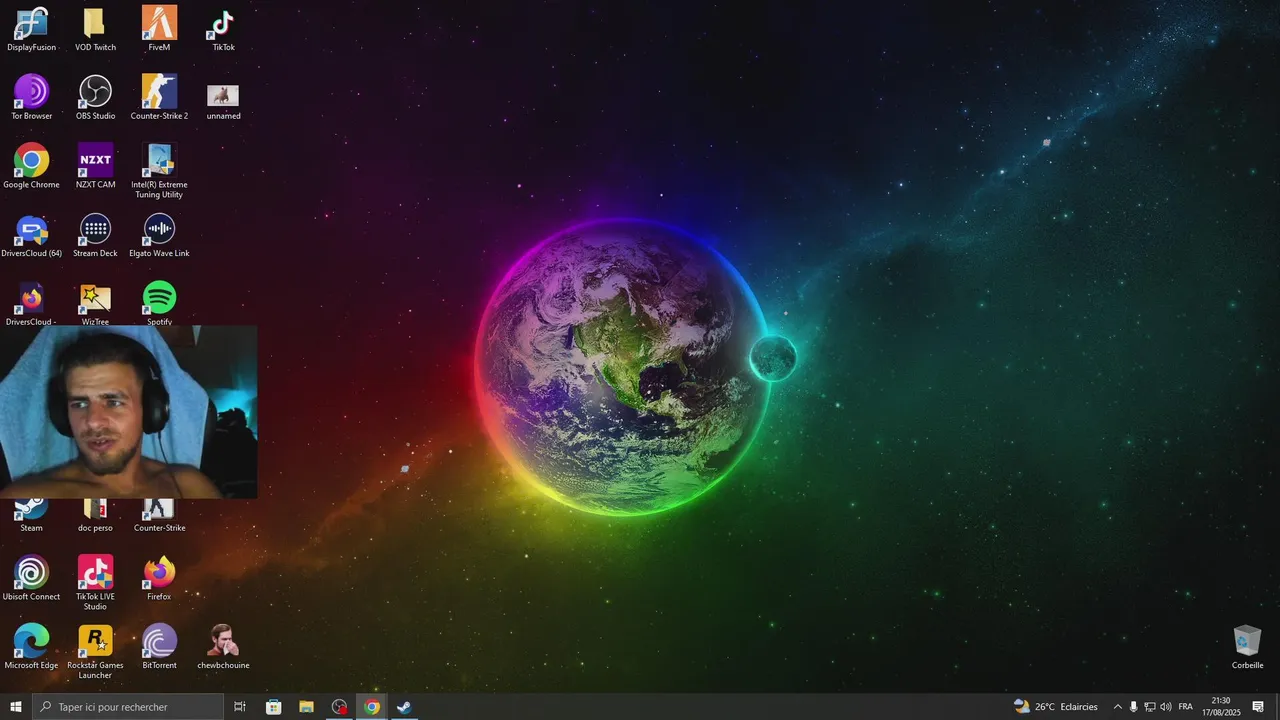Open Intel(R) Extreme Tuning Utility
This screenshot has width=1280, height=720.
tap(159, 171)
